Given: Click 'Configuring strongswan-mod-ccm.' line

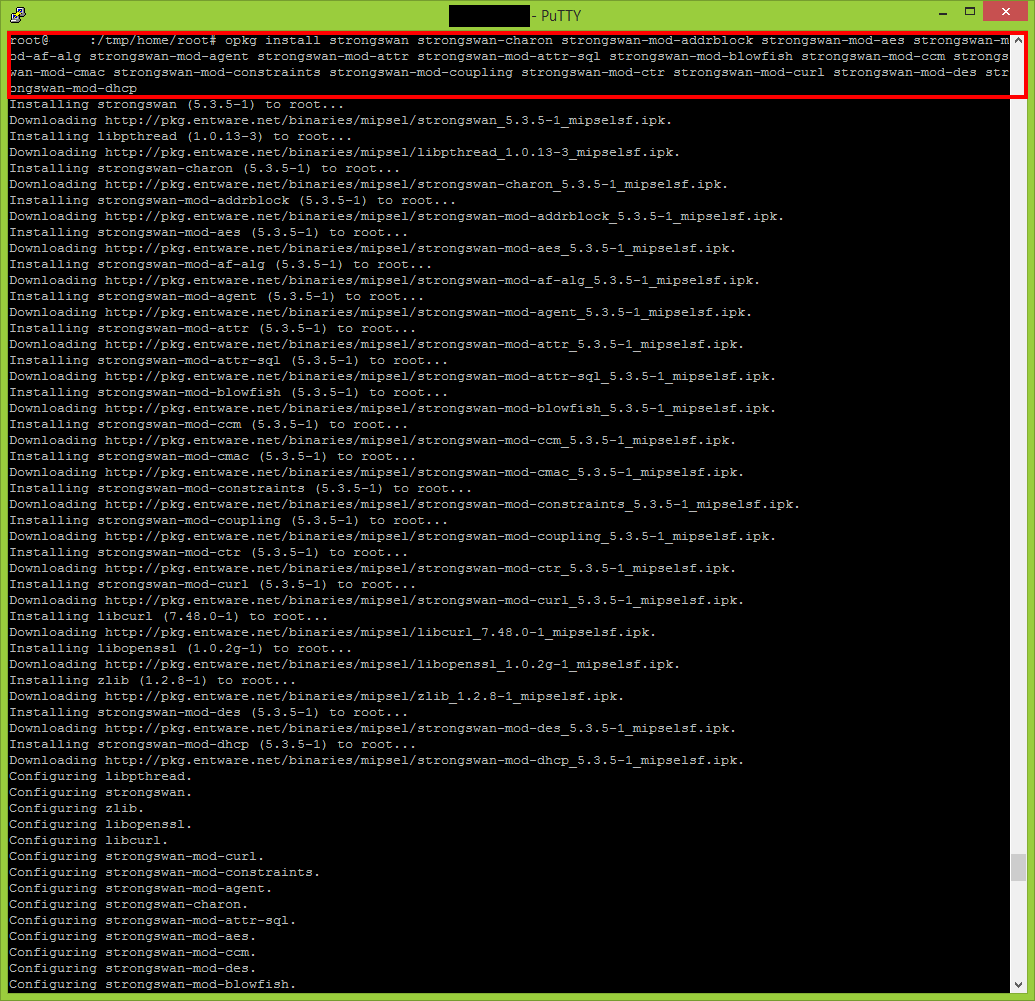Looking at the screenshot, I should [133, 953].
